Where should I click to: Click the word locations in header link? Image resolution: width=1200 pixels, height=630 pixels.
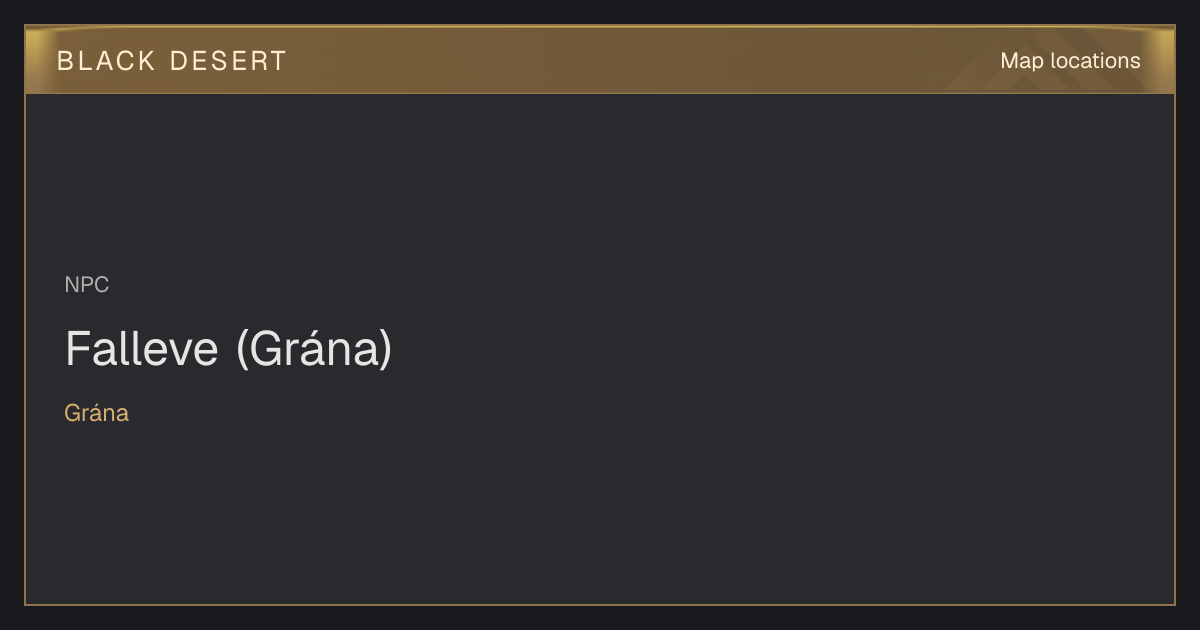coord(1096,61)
